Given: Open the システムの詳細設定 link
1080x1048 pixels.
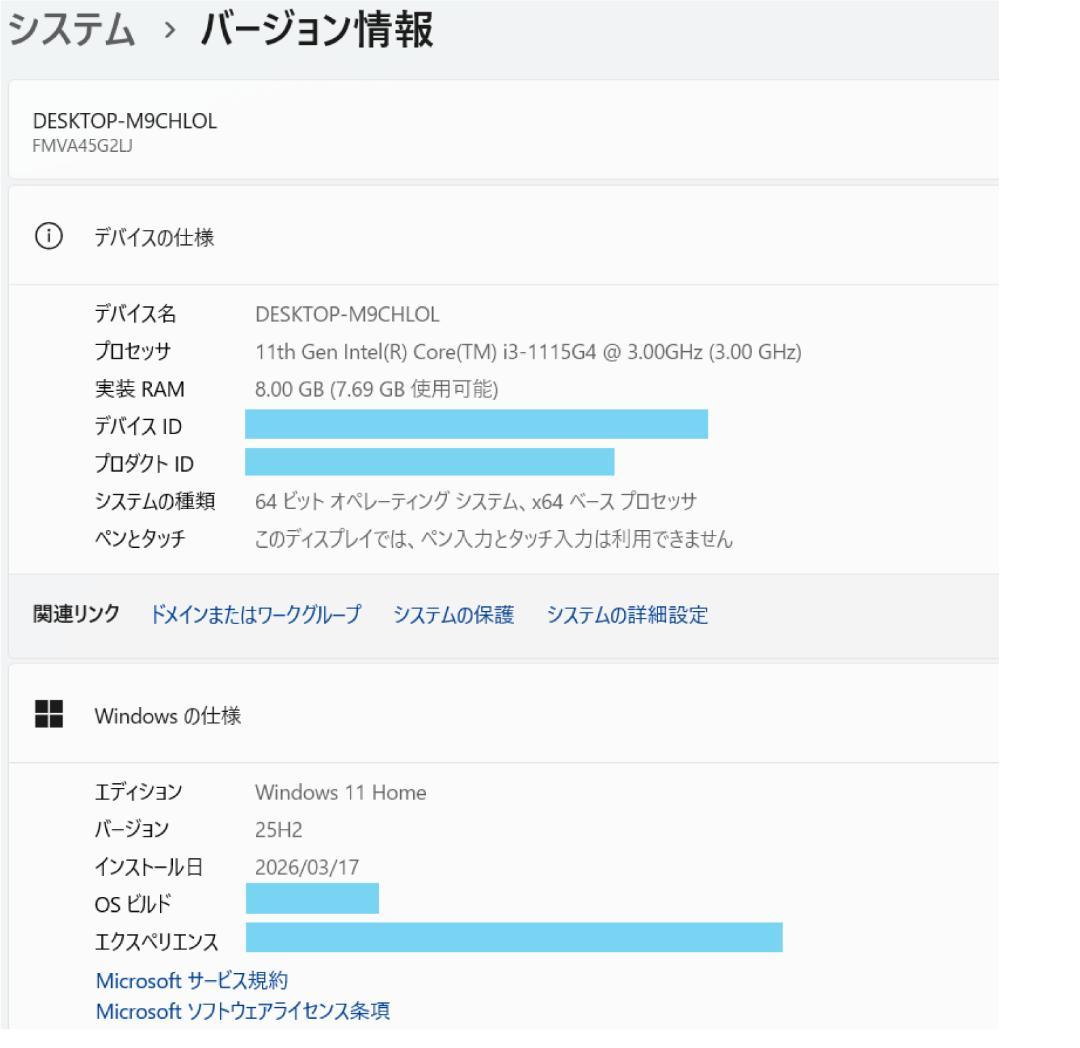Looking at the screenshot, I should point(627,614).
